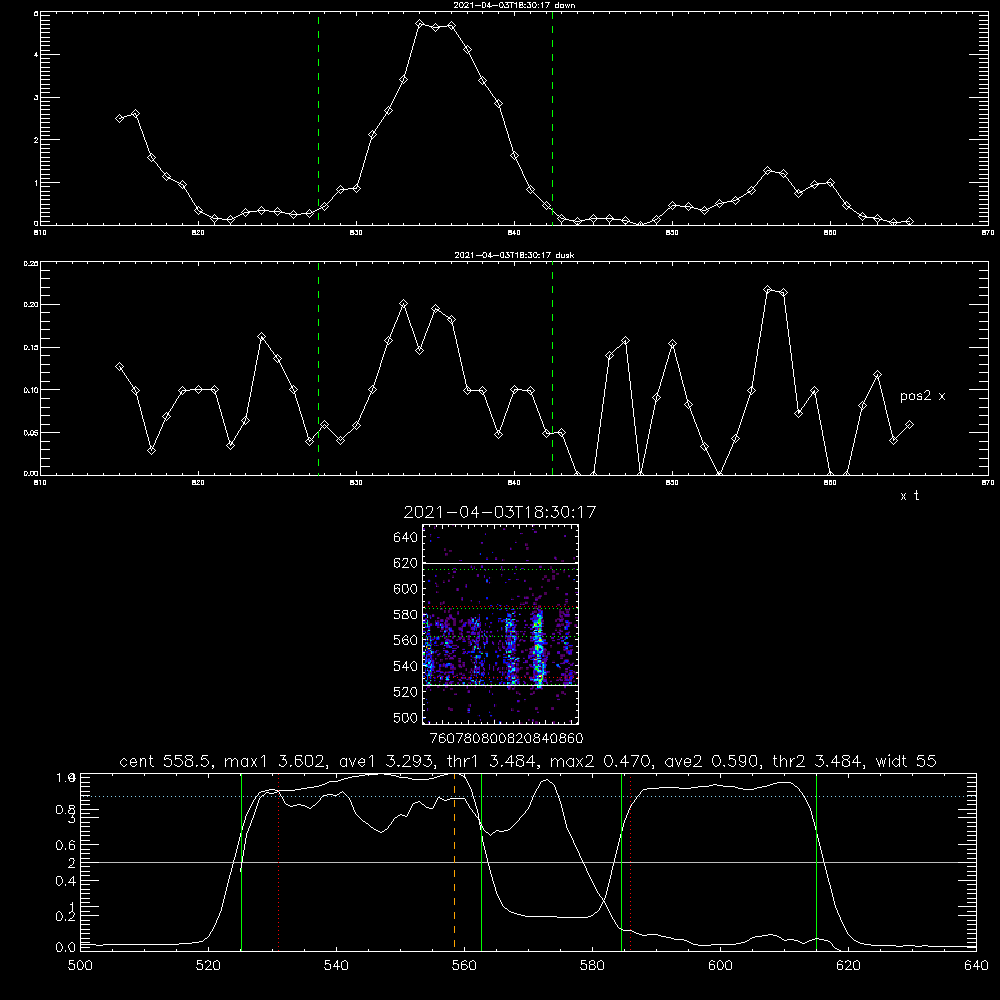Click the solid white horizontal line at level 2
This screenshot has width=1000, height=1000.
click(528, 862)
